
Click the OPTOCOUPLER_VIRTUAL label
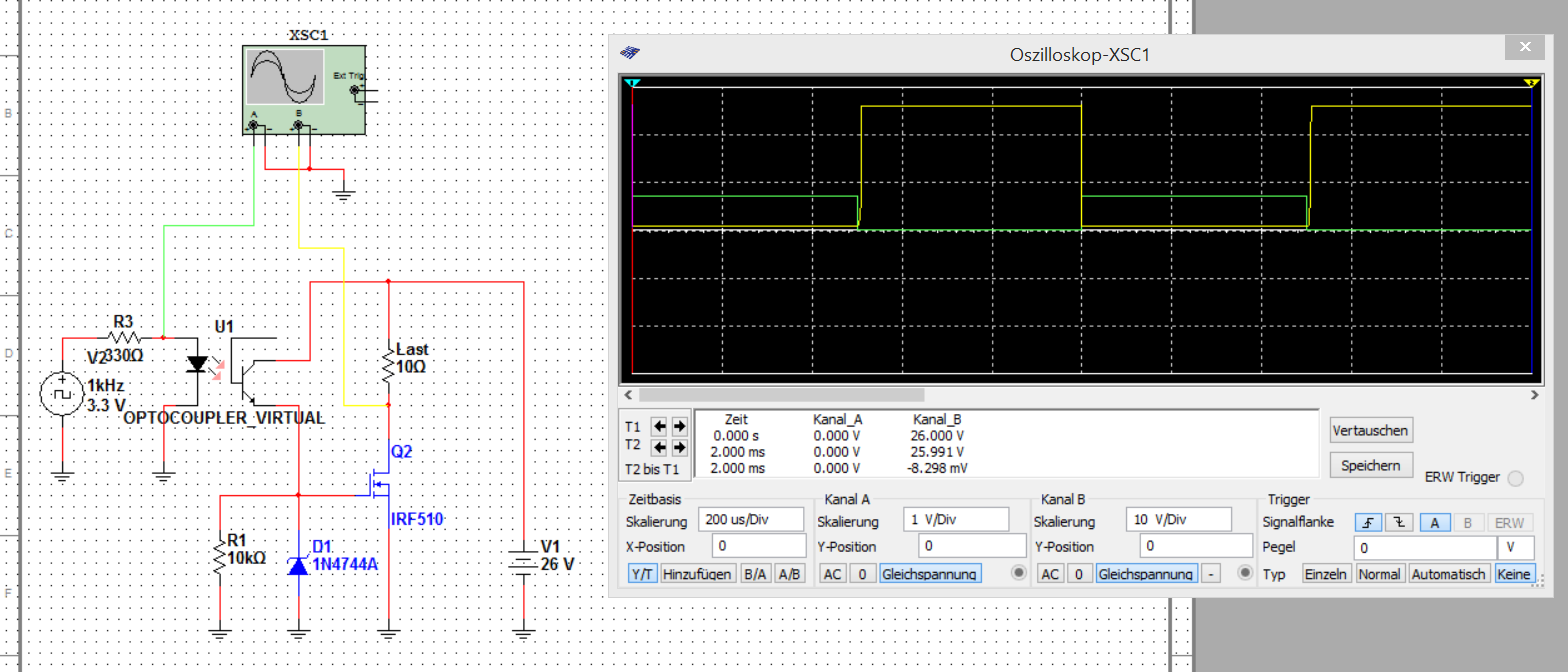point(225,417)
